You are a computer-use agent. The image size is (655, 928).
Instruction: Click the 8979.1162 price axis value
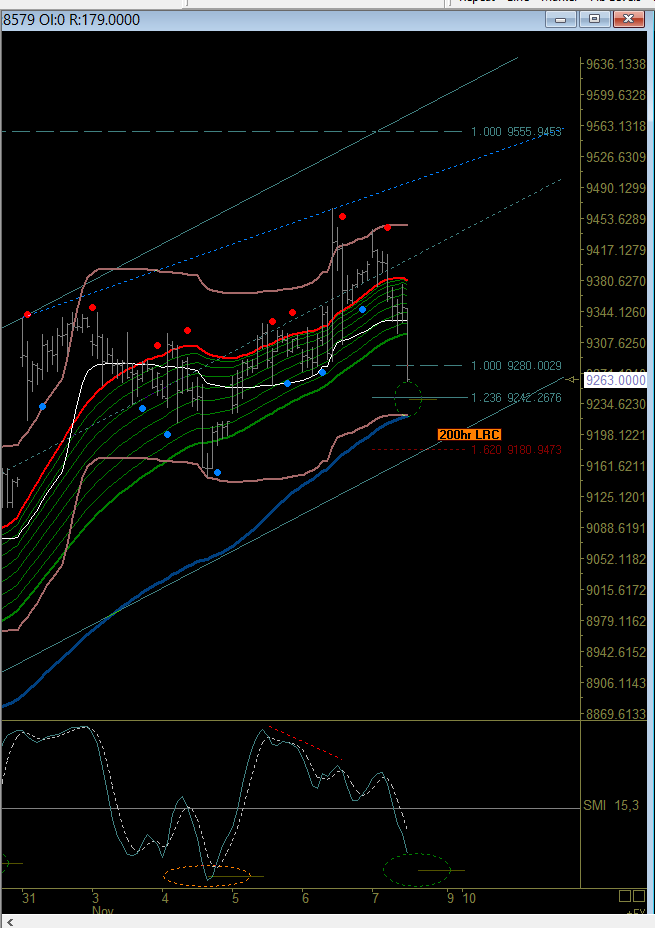(615, 621)
